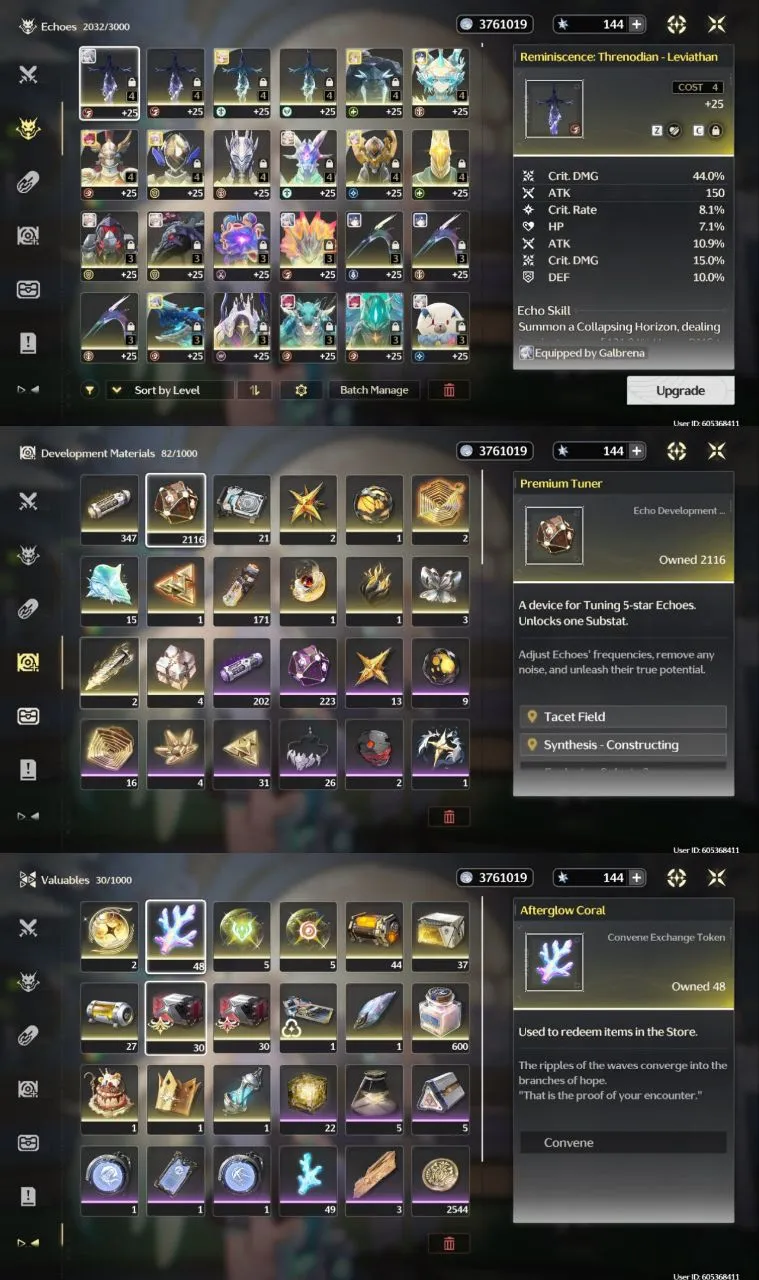Open the echo filter funnel icon
The height and width of the screenshot is (1280, 759).
click(91, 390)
